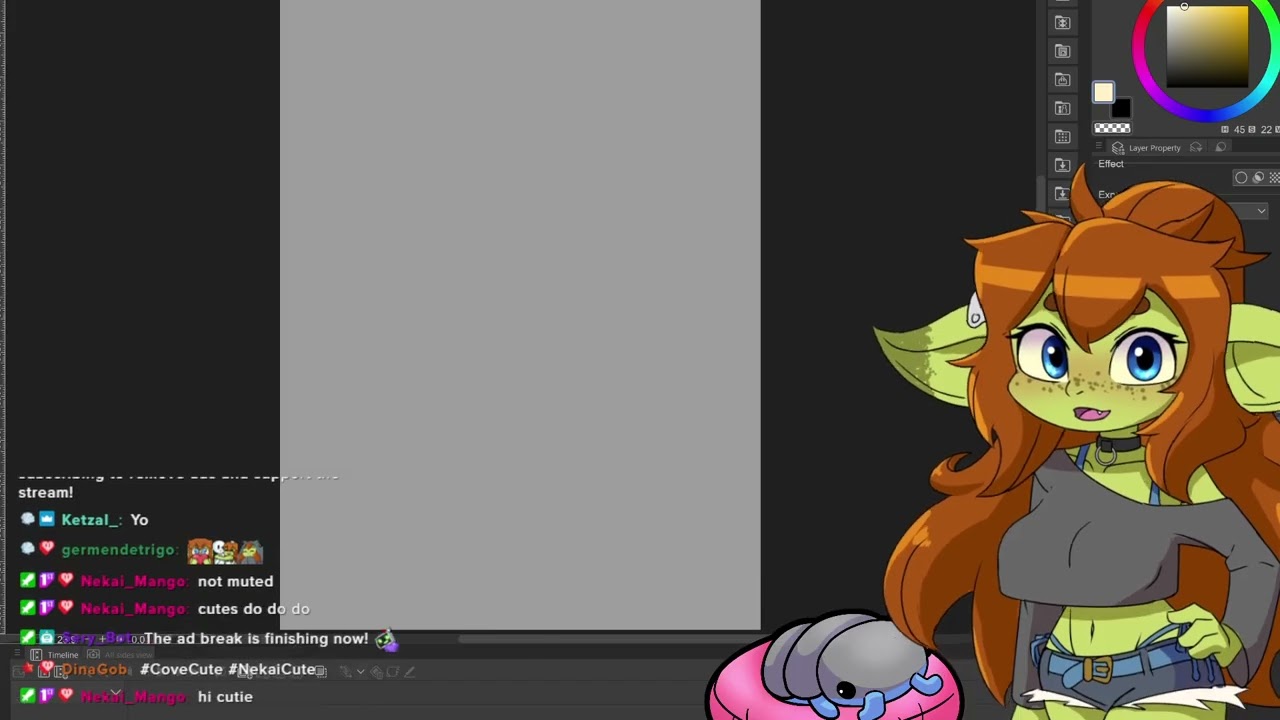Switch to the All sides view tab

pos(120,655)
